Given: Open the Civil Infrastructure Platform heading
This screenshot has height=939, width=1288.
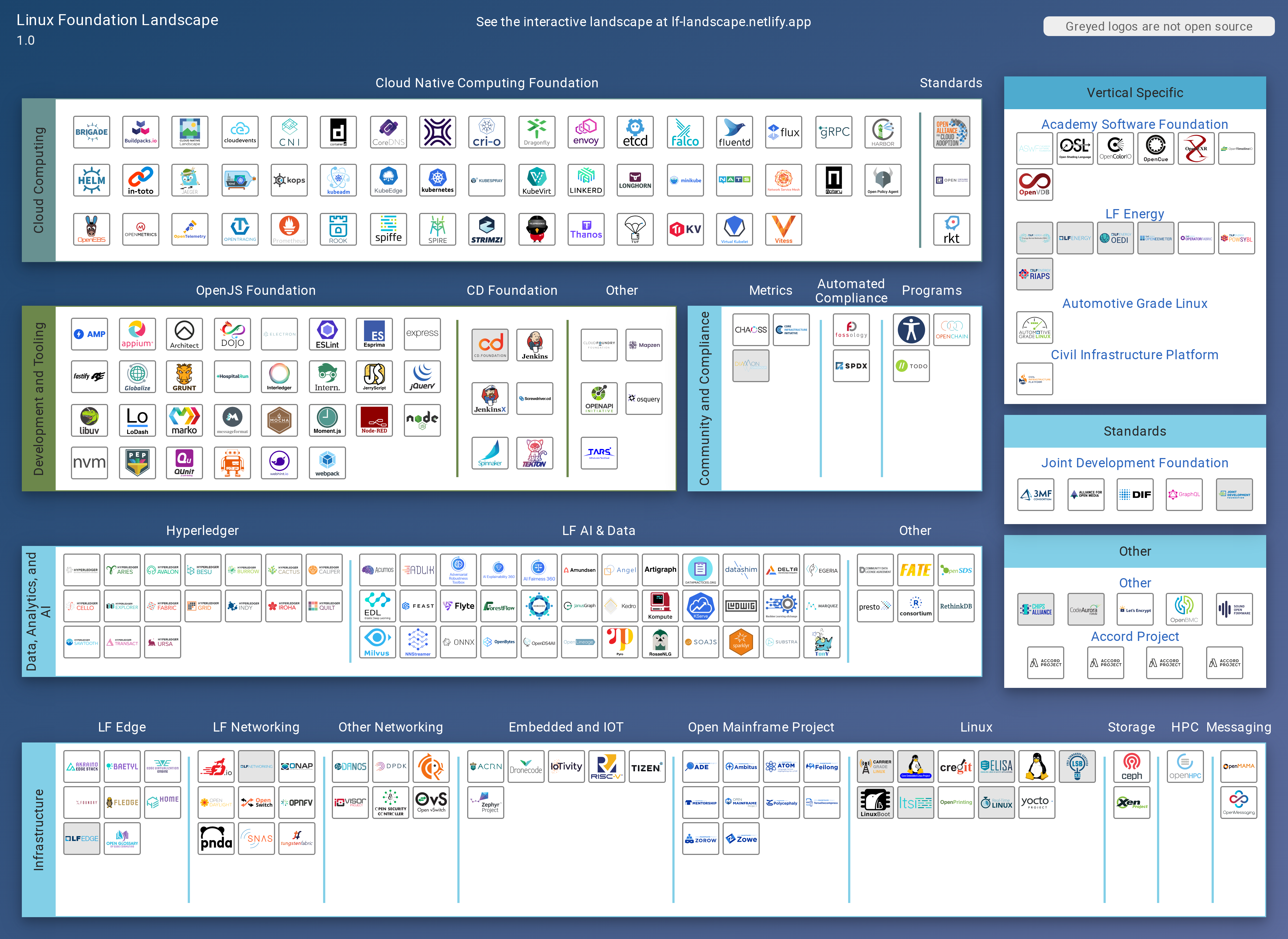Looking at the screenshot, I should 1135,355.
